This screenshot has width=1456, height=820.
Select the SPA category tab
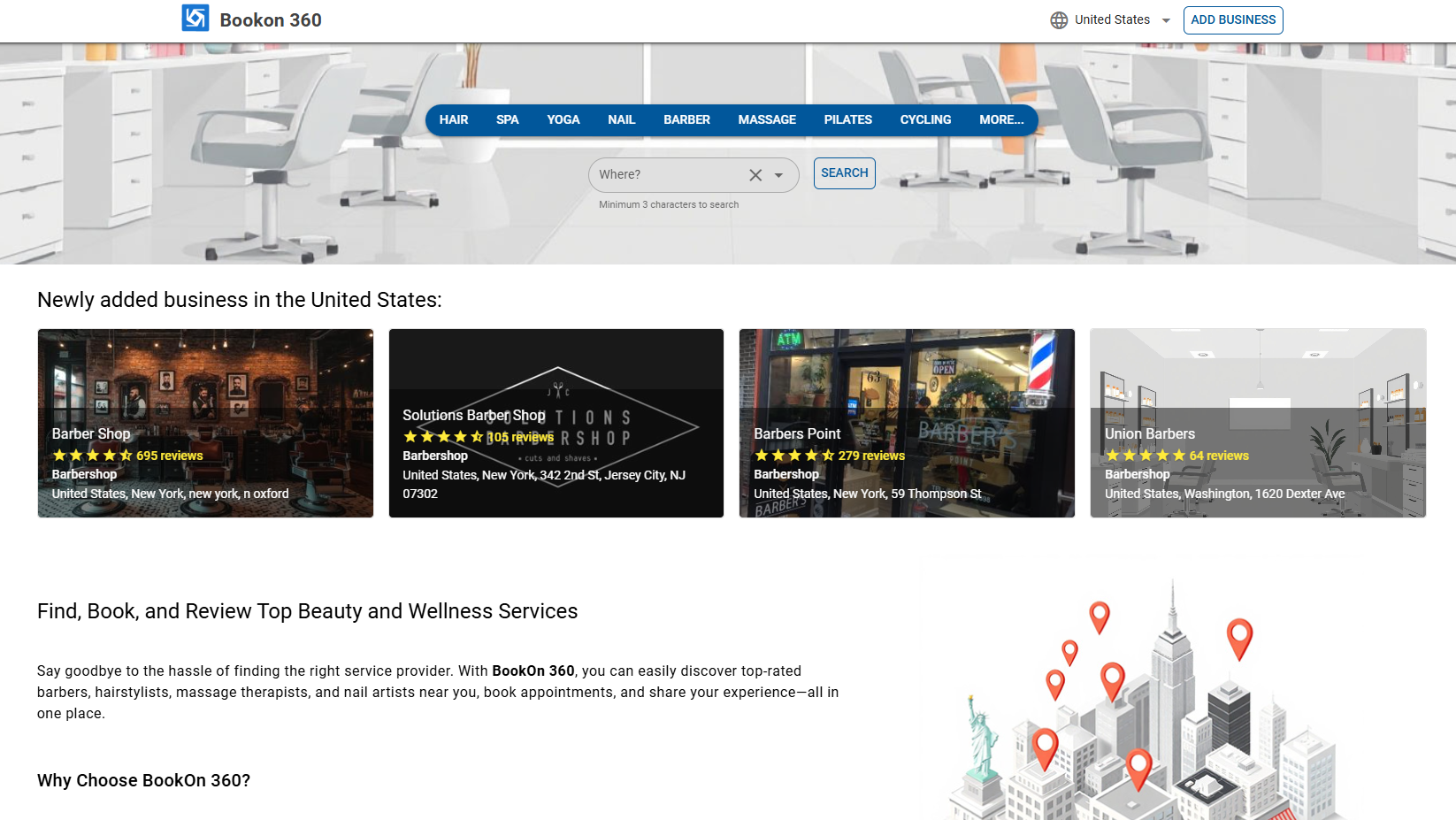(507, 120)
